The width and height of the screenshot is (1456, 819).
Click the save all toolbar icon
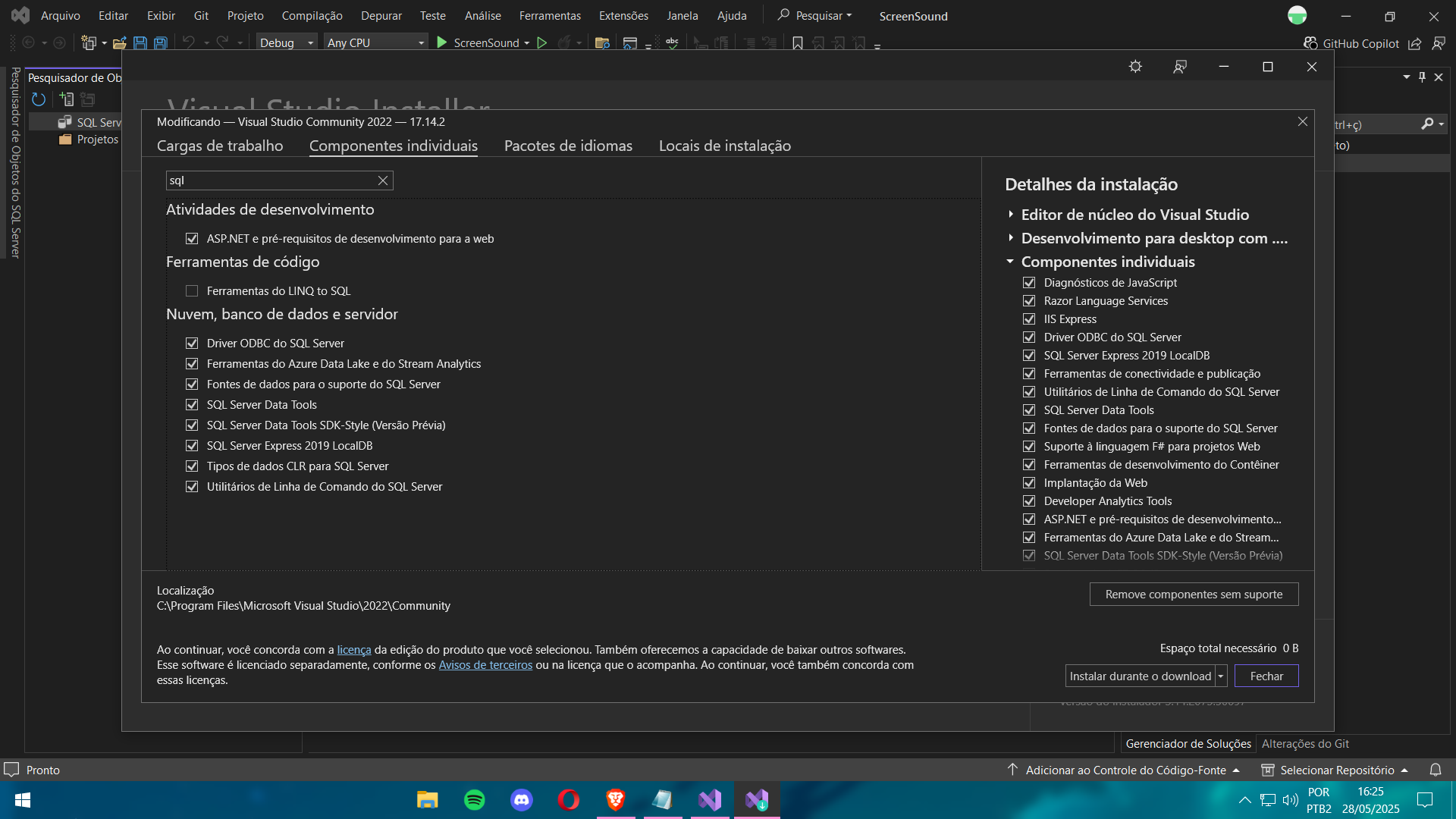(161, 43)
